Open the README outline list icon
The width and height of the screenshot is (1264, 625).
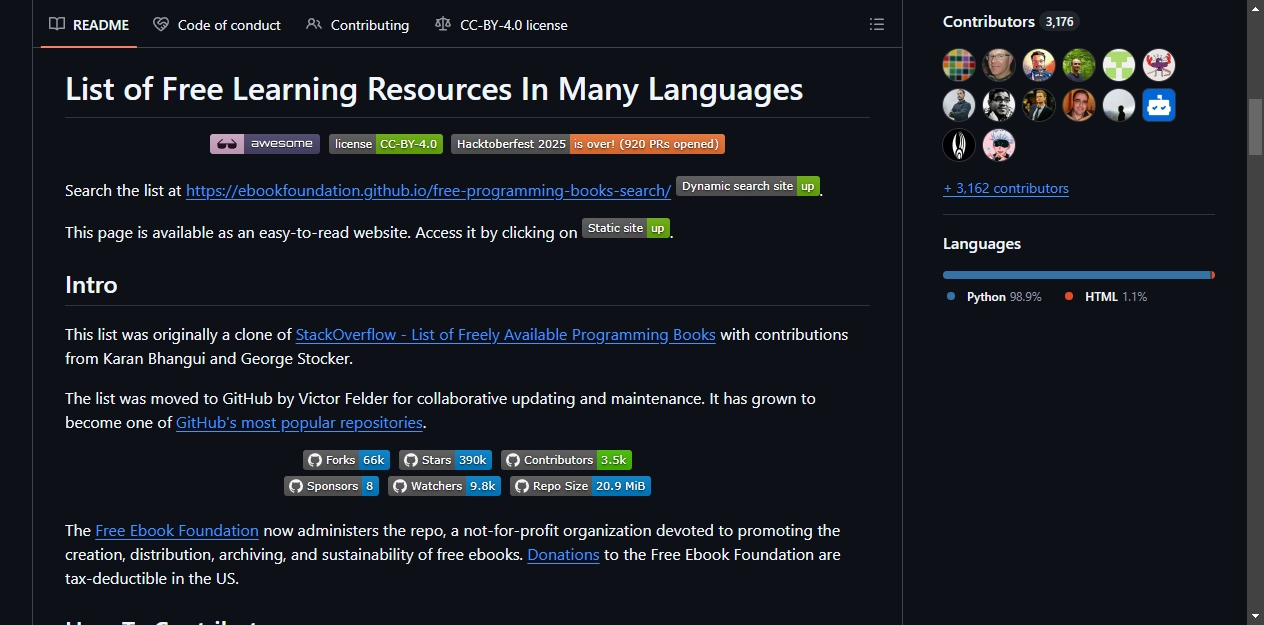[877, 25]
